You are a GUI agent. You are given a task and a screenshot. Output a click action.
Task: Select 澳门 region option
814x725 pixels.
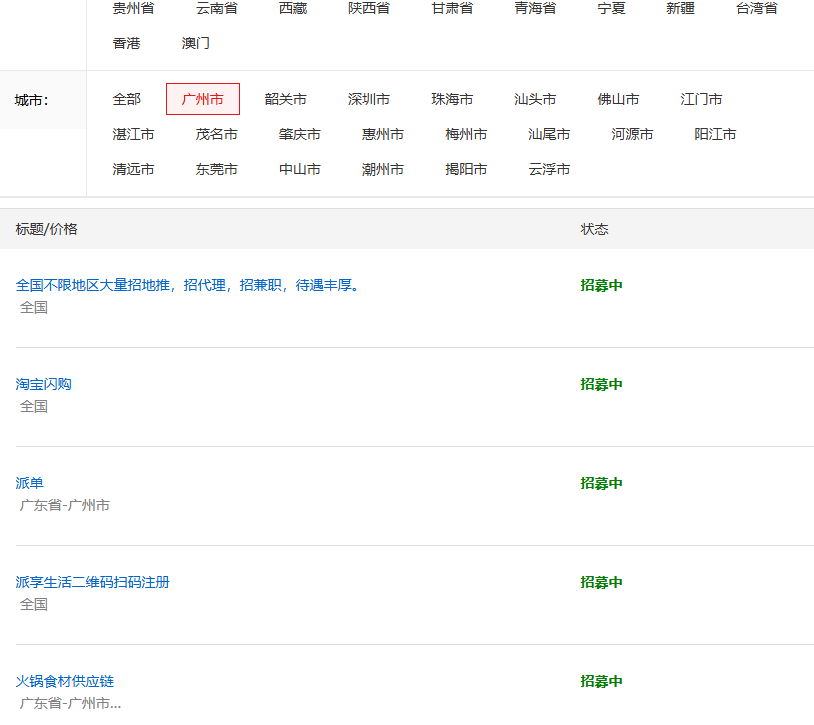[196, 44]
